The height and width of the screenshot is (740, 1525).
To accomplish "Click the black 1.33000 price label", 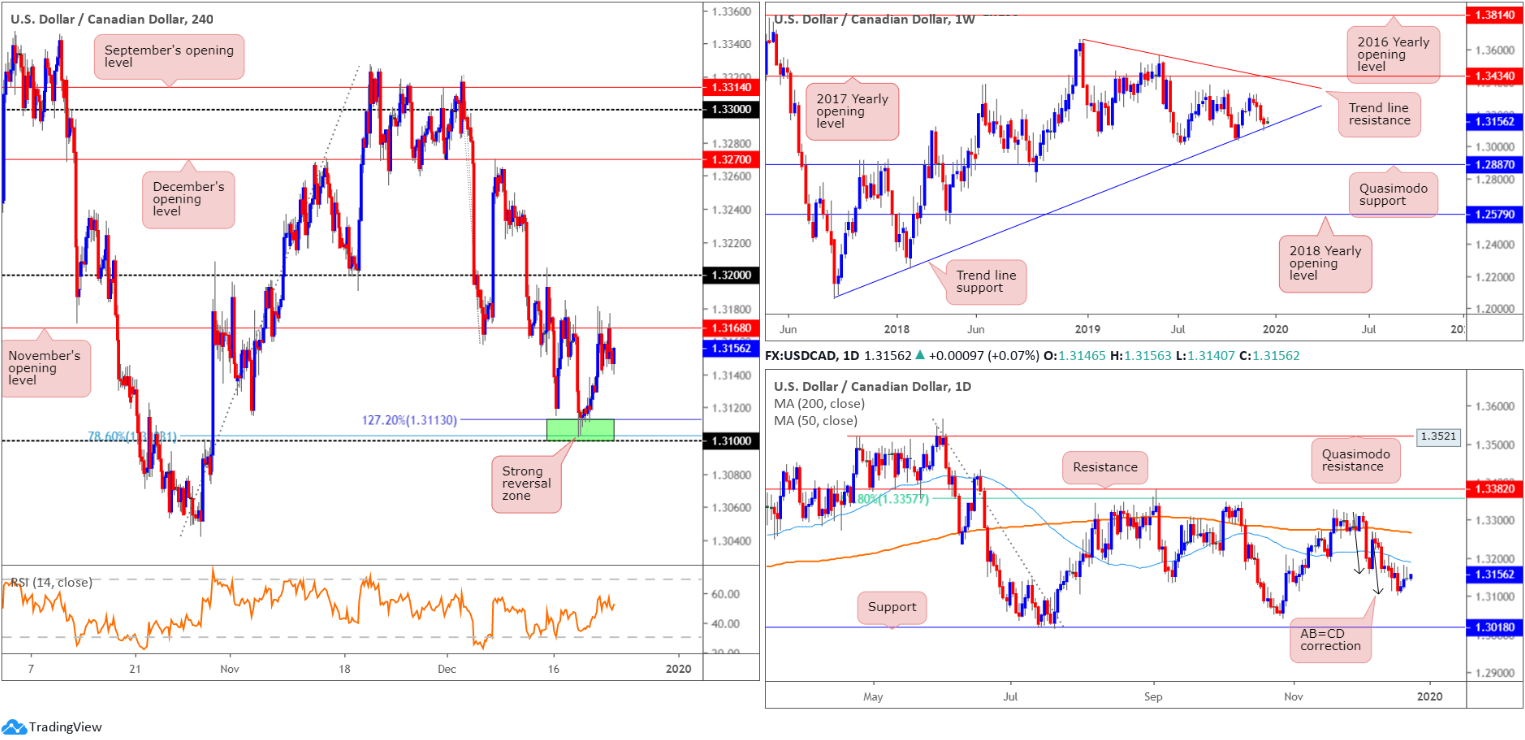I will pos(730,109).
